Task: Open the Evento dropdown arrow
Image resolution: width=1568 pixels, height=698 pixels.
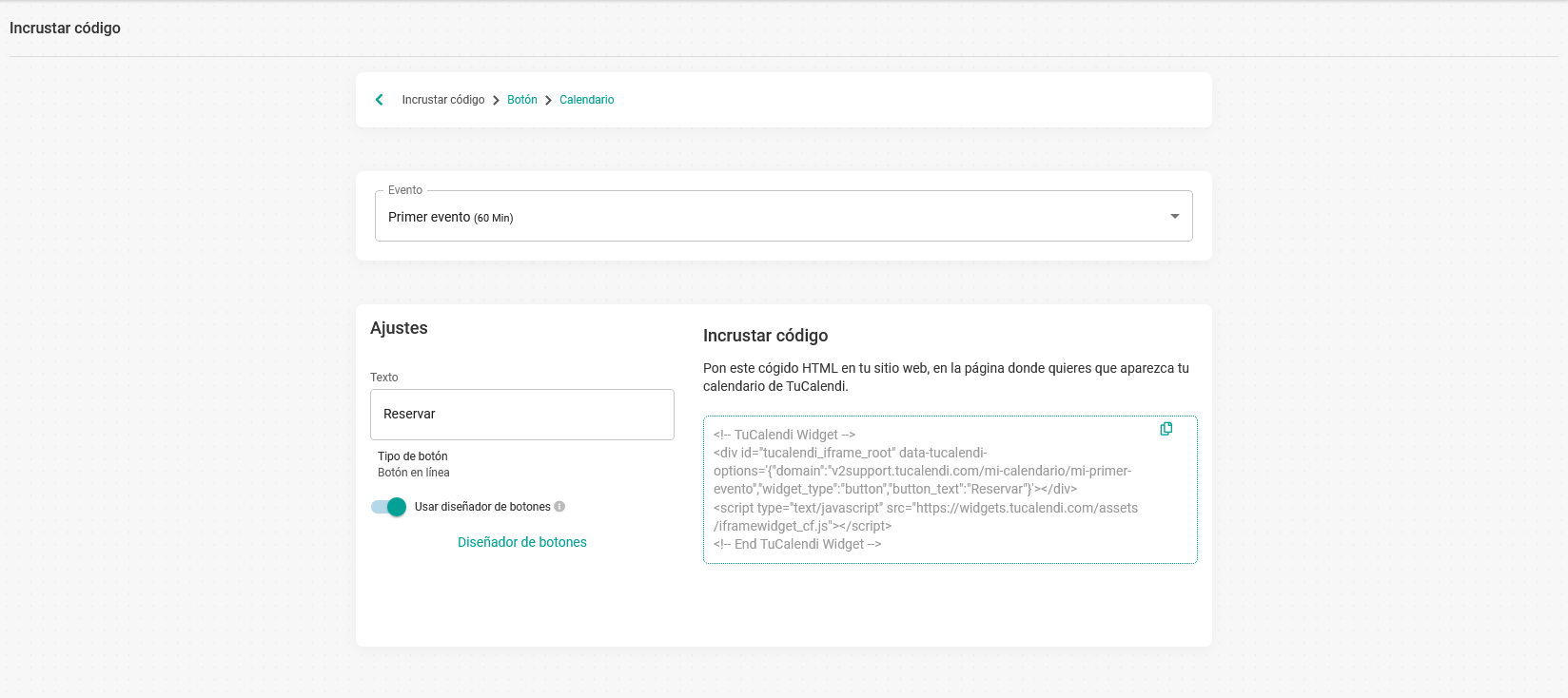Action: [1175, 217]
